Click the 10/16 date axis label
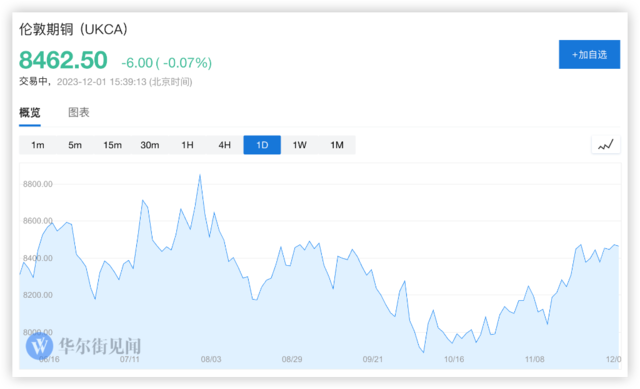 pos(454,359)
